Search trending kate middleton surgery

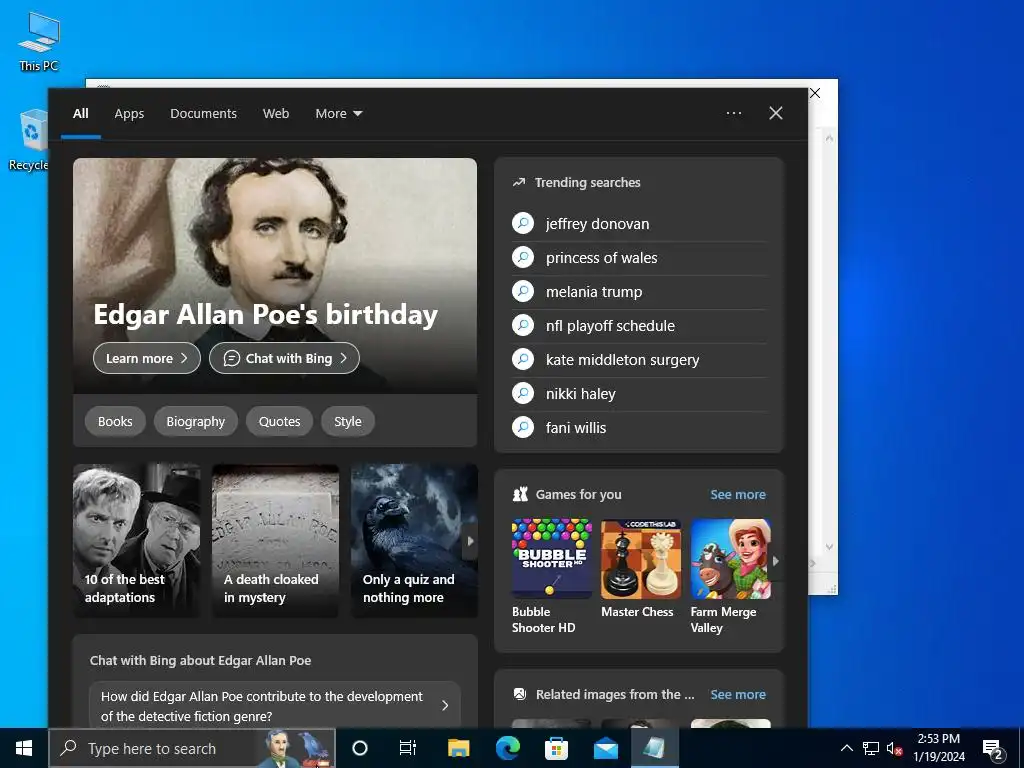[639, 360]
